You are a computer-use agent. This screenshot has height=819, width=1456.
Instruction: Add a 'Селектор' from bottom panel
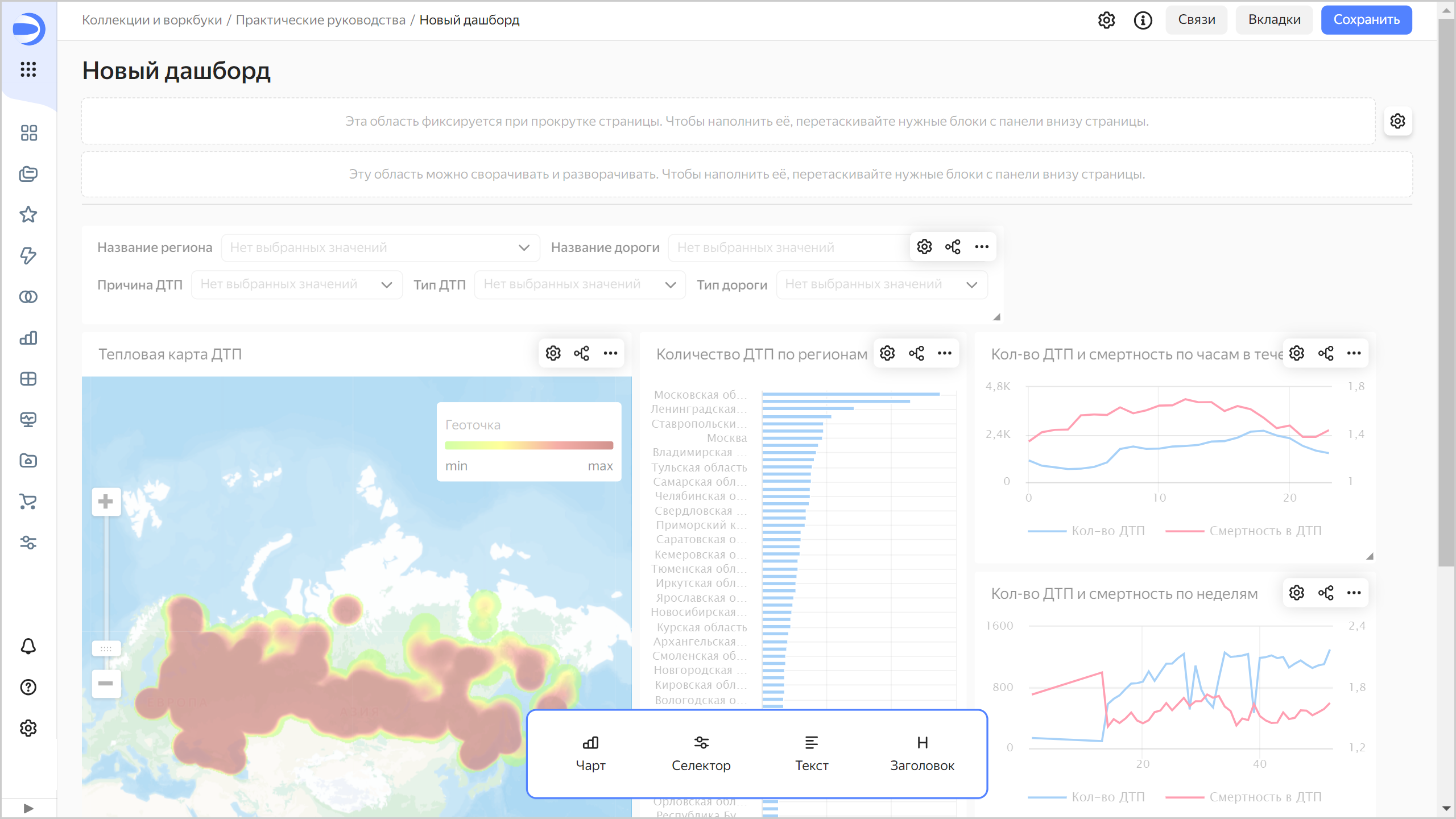pos(701,754)
